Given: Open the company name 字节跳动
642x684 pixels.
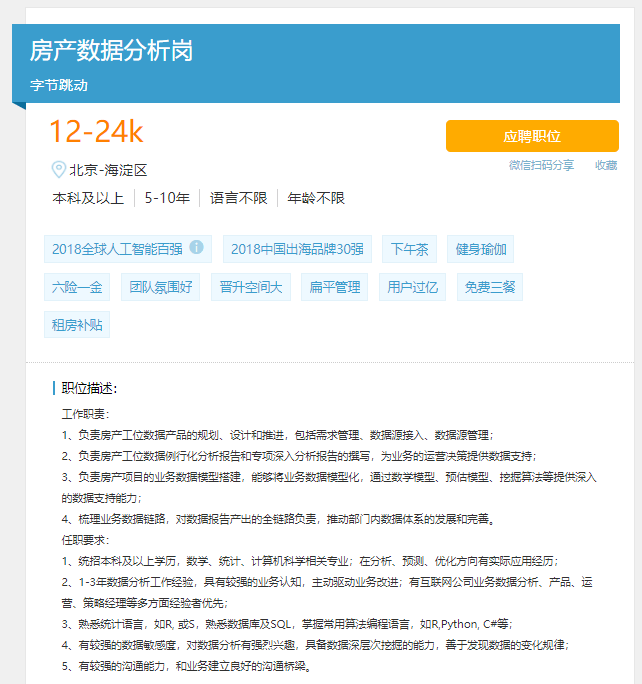Looking at the screenshot, I should coord(59,85).
